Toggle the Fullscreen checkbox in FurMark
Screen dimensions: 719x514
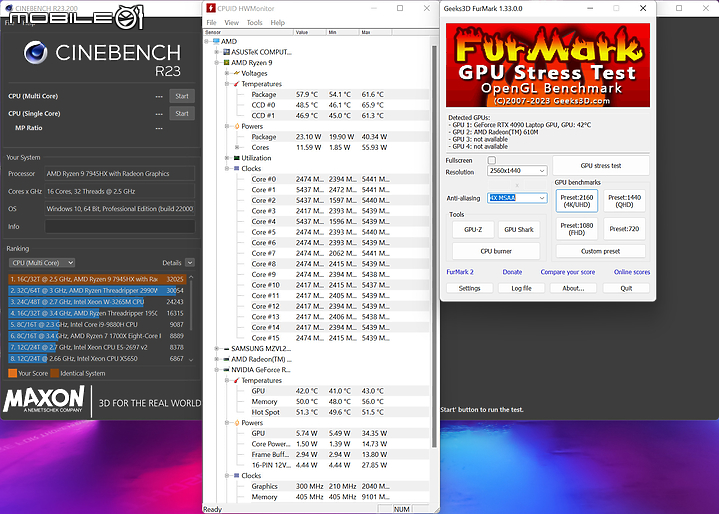(x=492, y=160)
